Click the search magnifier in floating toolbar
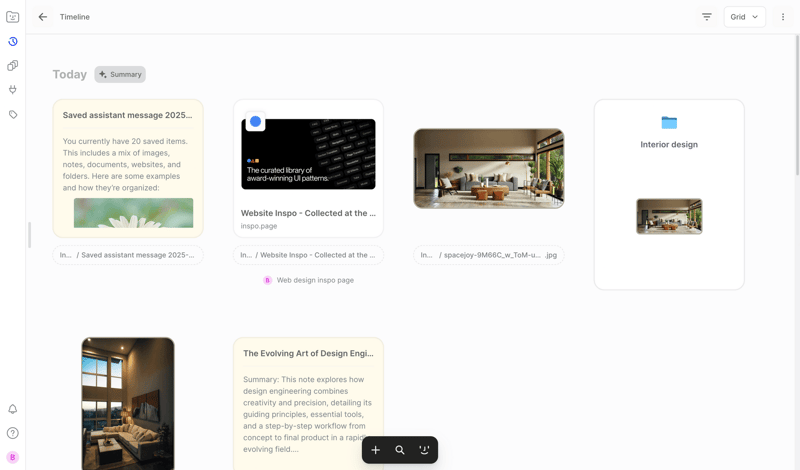The height and width of the screenshot is (470, 800). click(x=400, y=450)
